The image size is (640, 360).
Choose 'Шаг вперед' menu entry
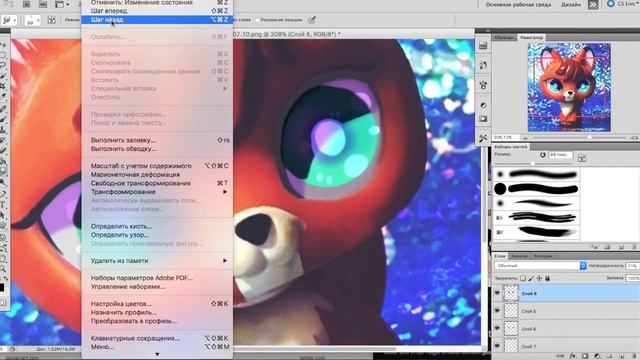pos(157,11)
